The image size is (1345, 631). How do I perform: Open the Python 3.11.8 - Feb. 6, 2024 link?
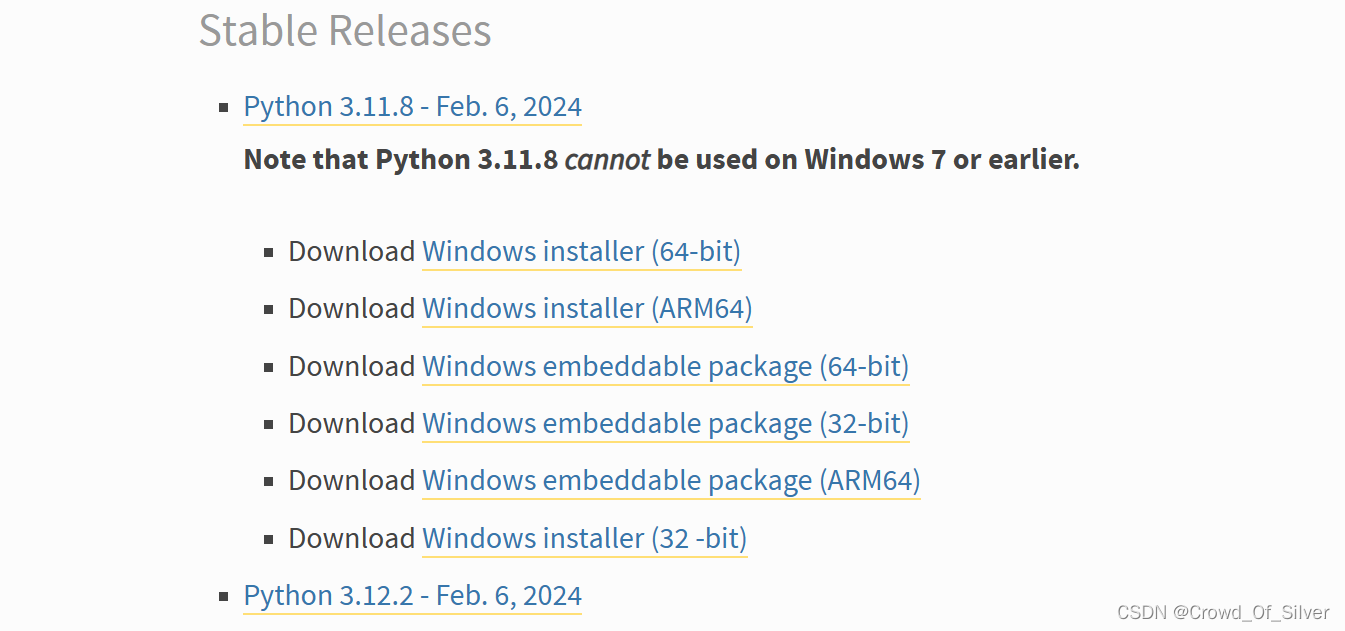pos(412,107)
